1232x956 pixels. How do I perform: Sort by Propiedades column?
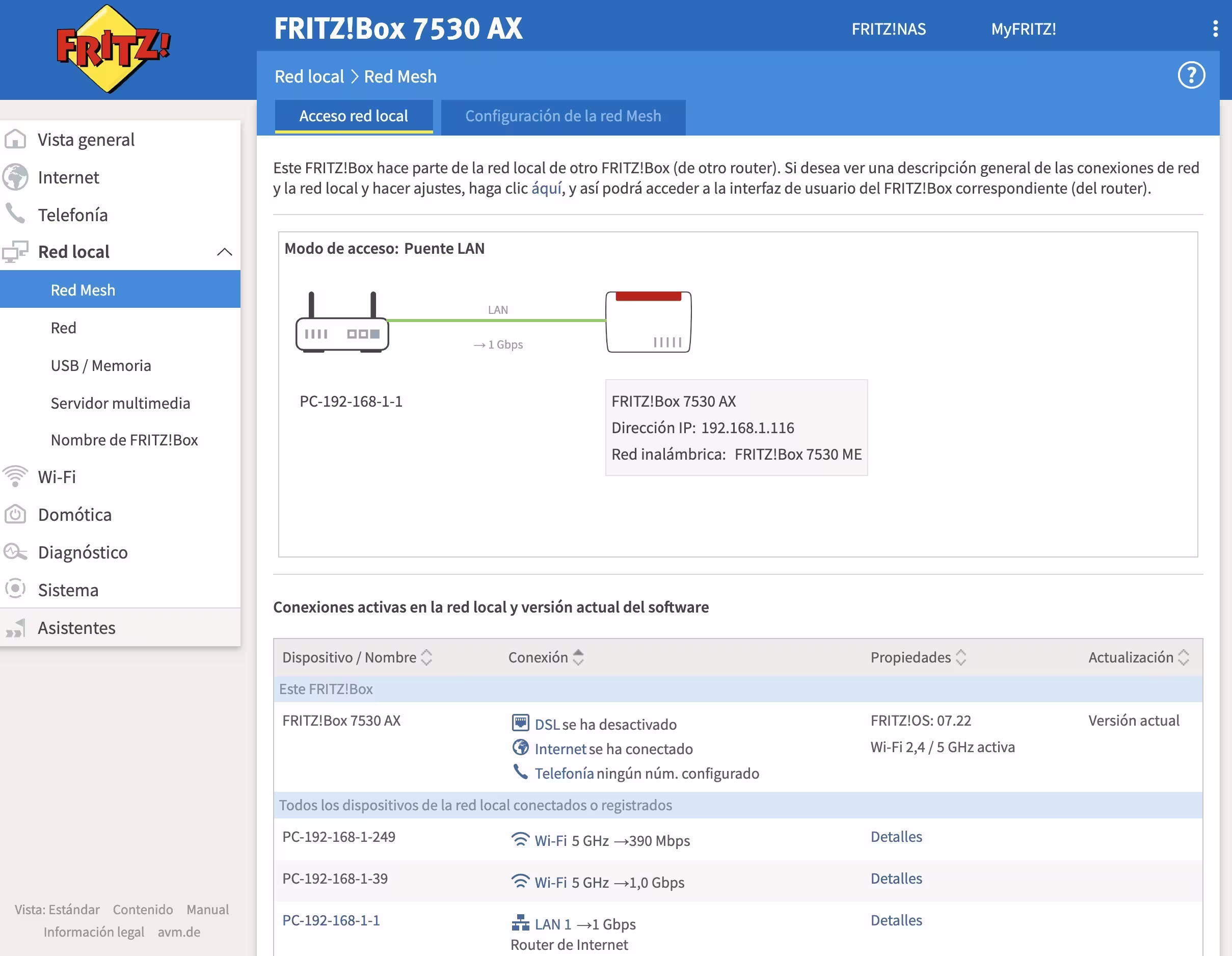(961, 657)
